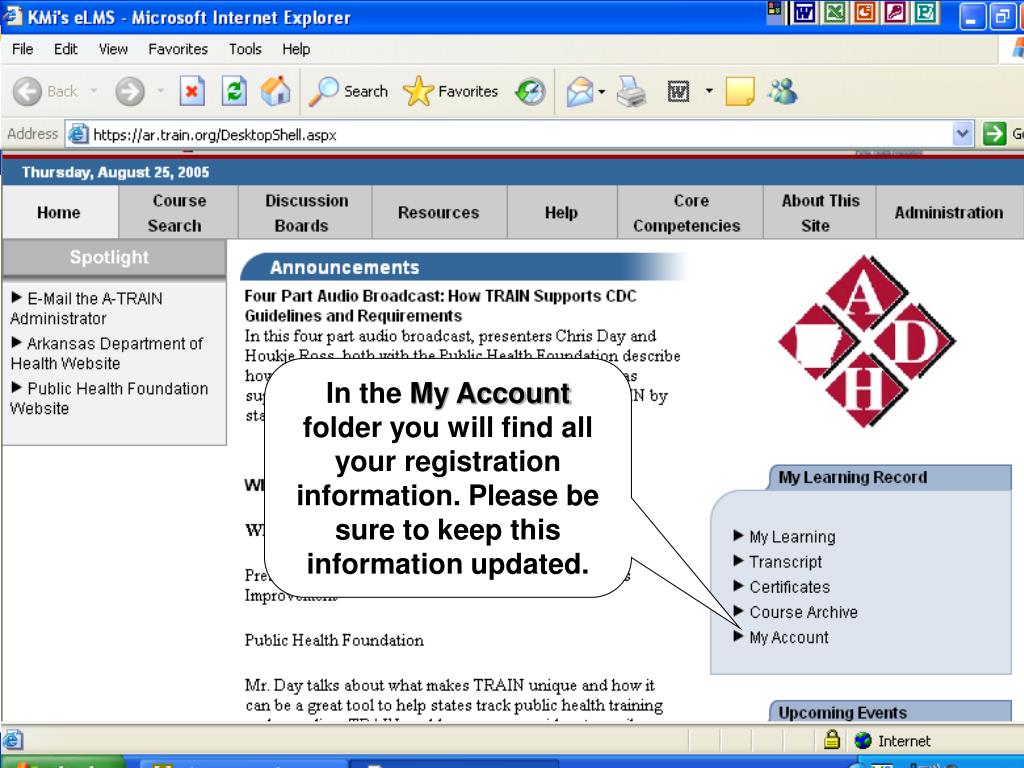This screenshot has height=768, width=1024.
Task: Launch Excel from Office shortcut bar
Action: (835, 12)
